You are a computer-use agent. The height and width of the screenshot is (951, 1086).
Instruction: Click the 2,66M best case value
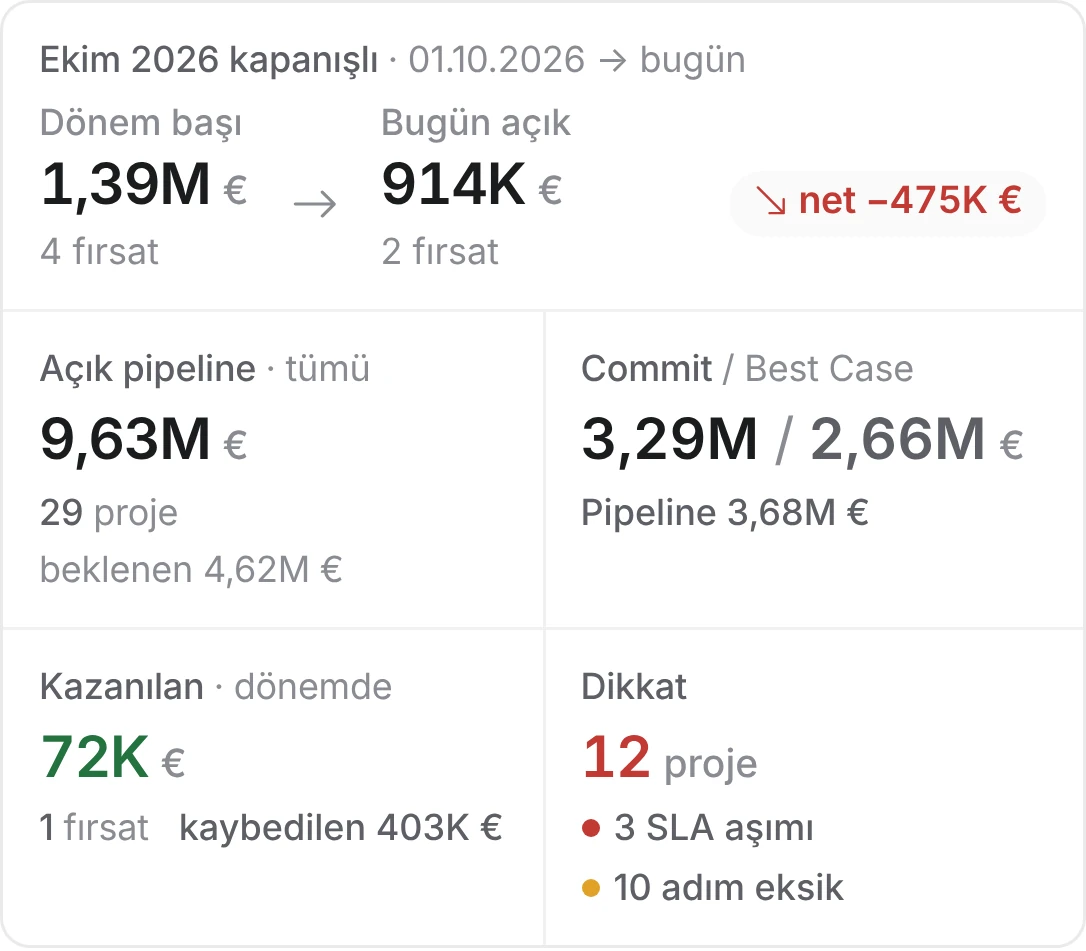pos(898,440)
